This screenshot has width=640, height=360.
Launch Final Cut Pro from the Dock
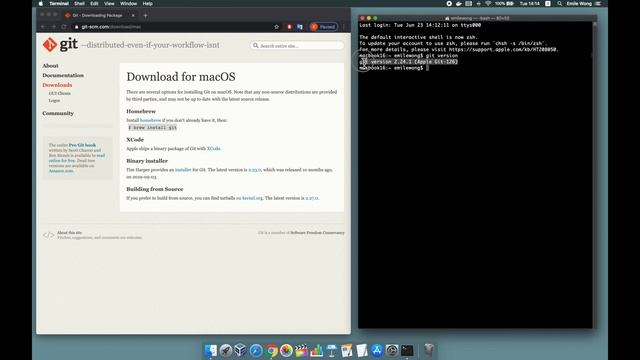pyautogui.click(x=301, y=350)
